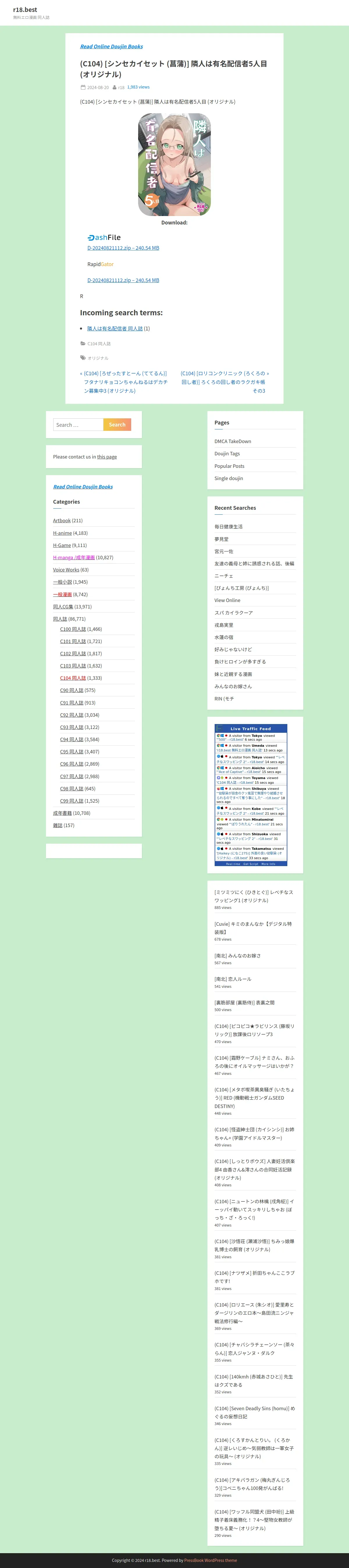349x1568 pixels.
Task: Select recent search 水蓮の宿
Action: (224, 637)
